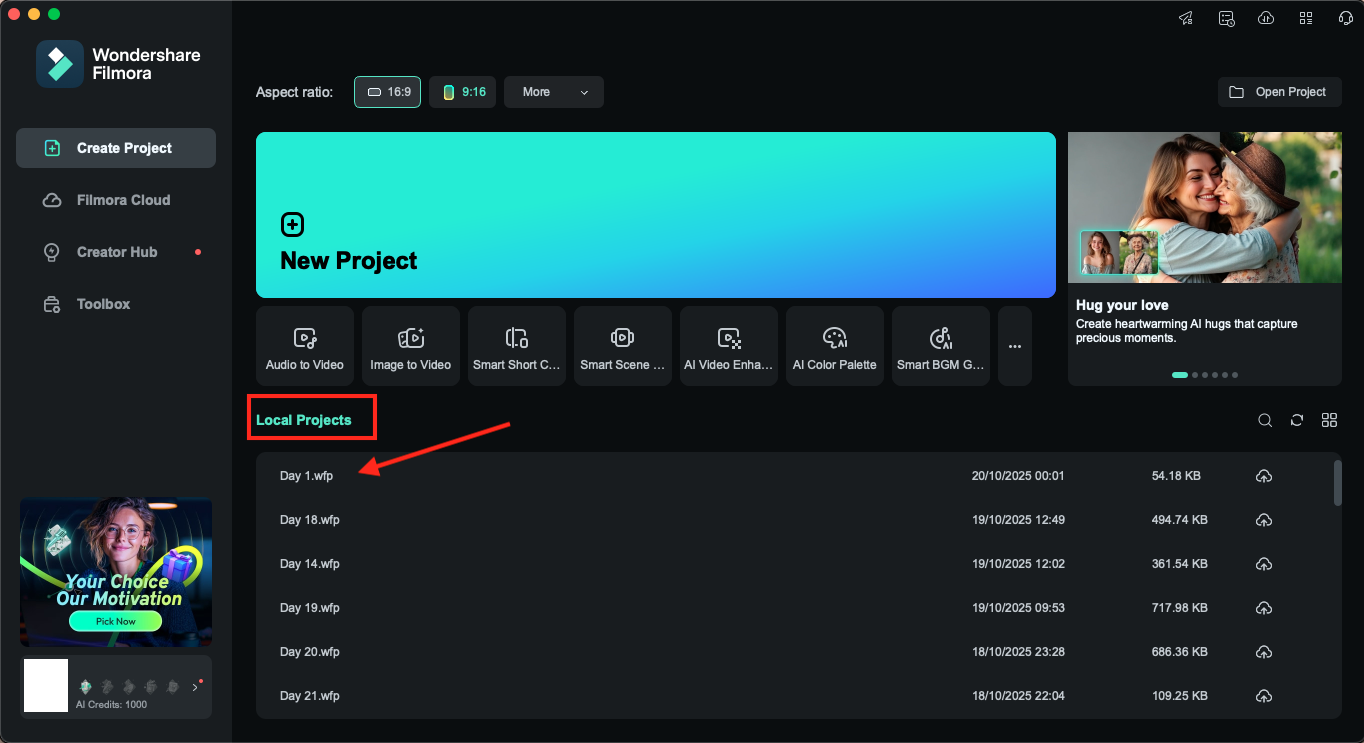This screenshot has height=743, width=1364.
Task: Toggle grid view for projects
Action: point(1329,420)
